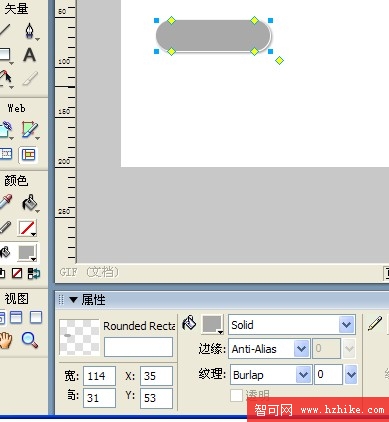Collapse the 属性 panel
This screenshot has width=389, height=422.
click(73, 300)
